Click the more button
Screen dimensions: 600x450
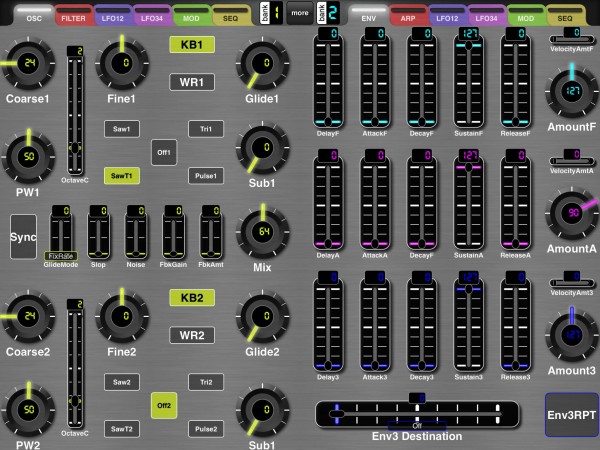click(x=300, y=13)
